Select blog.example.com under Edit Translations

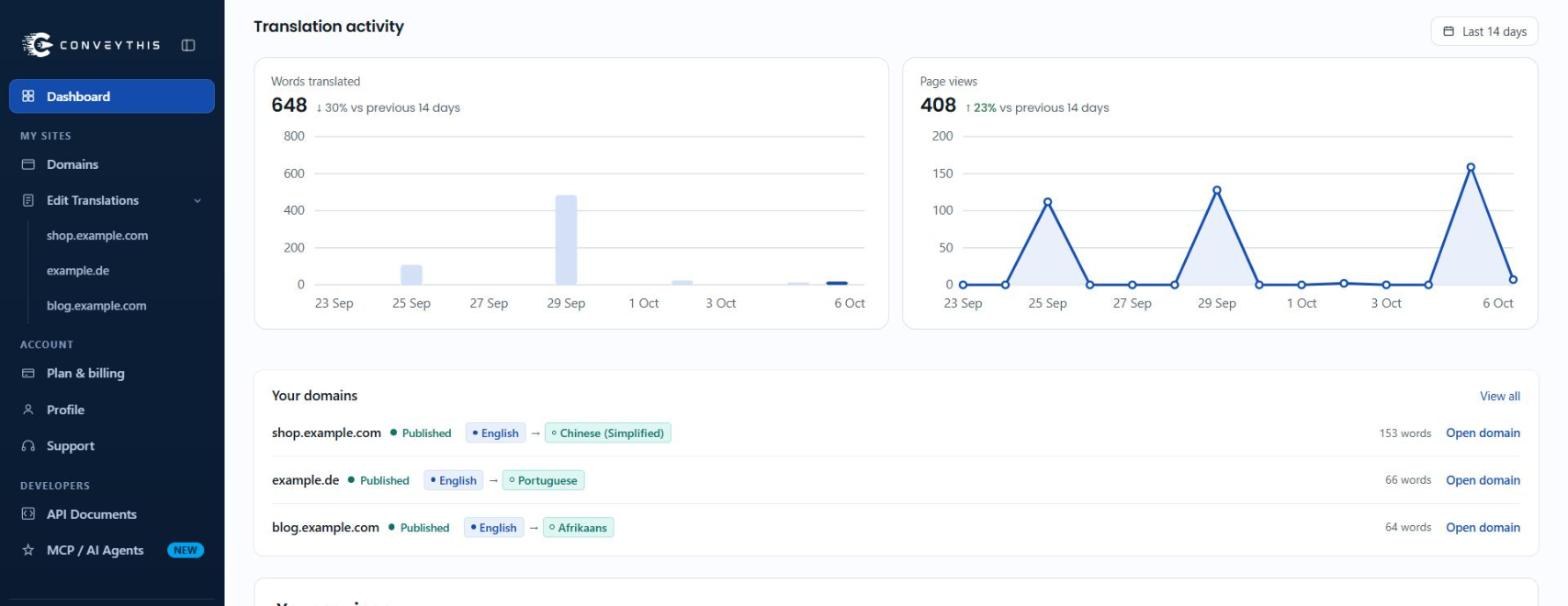96,305
